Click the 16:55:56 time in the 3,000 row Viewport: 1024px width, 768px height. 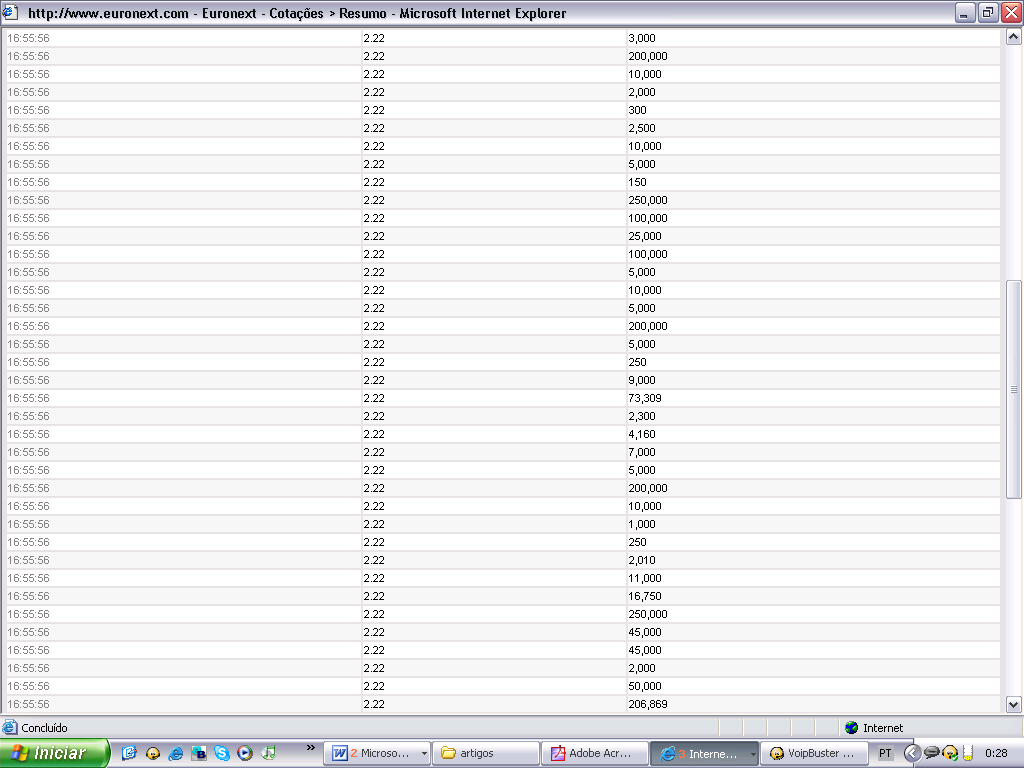point(28,38)
